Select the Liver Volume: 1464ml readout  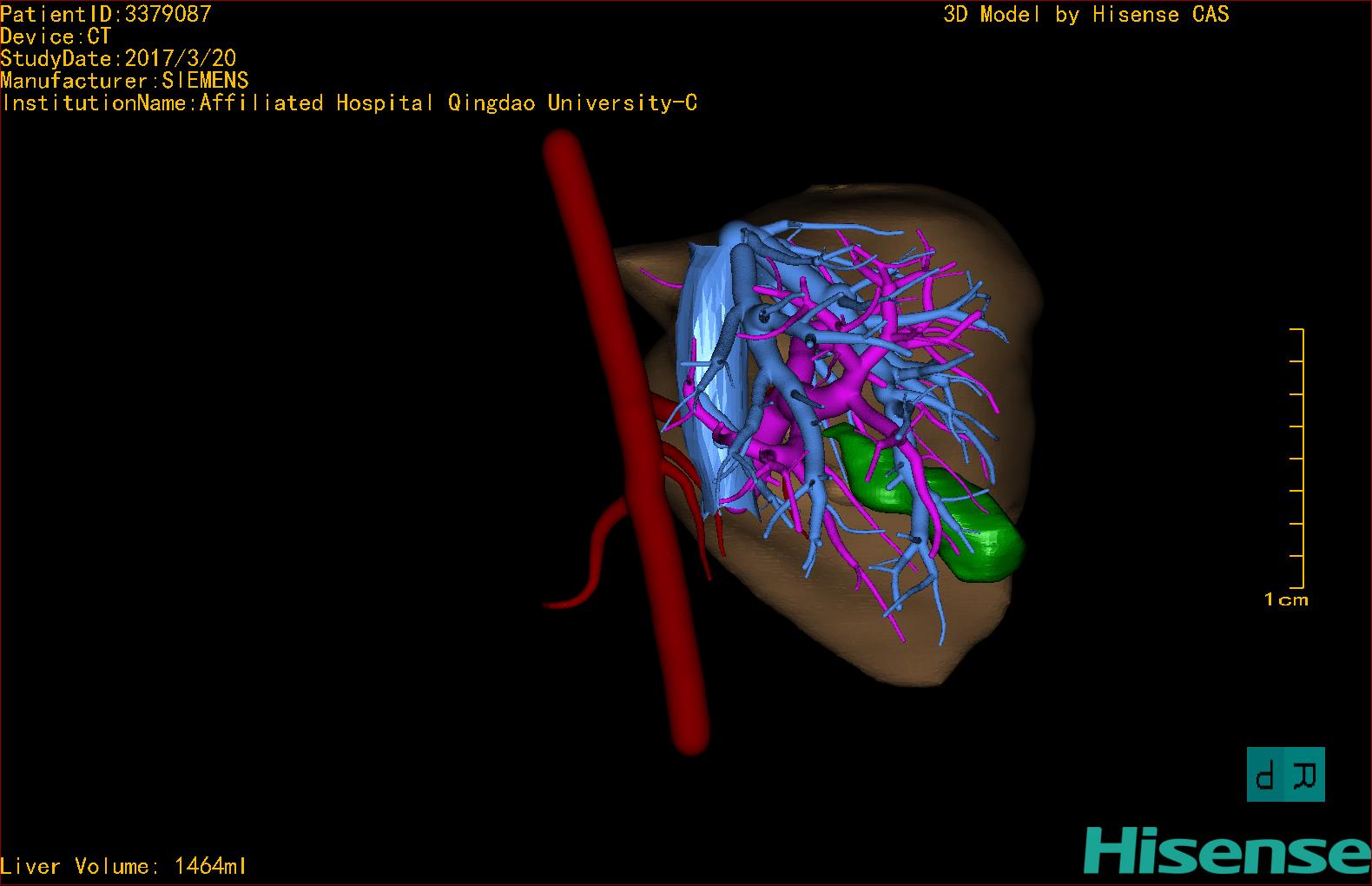coord(123,866)
